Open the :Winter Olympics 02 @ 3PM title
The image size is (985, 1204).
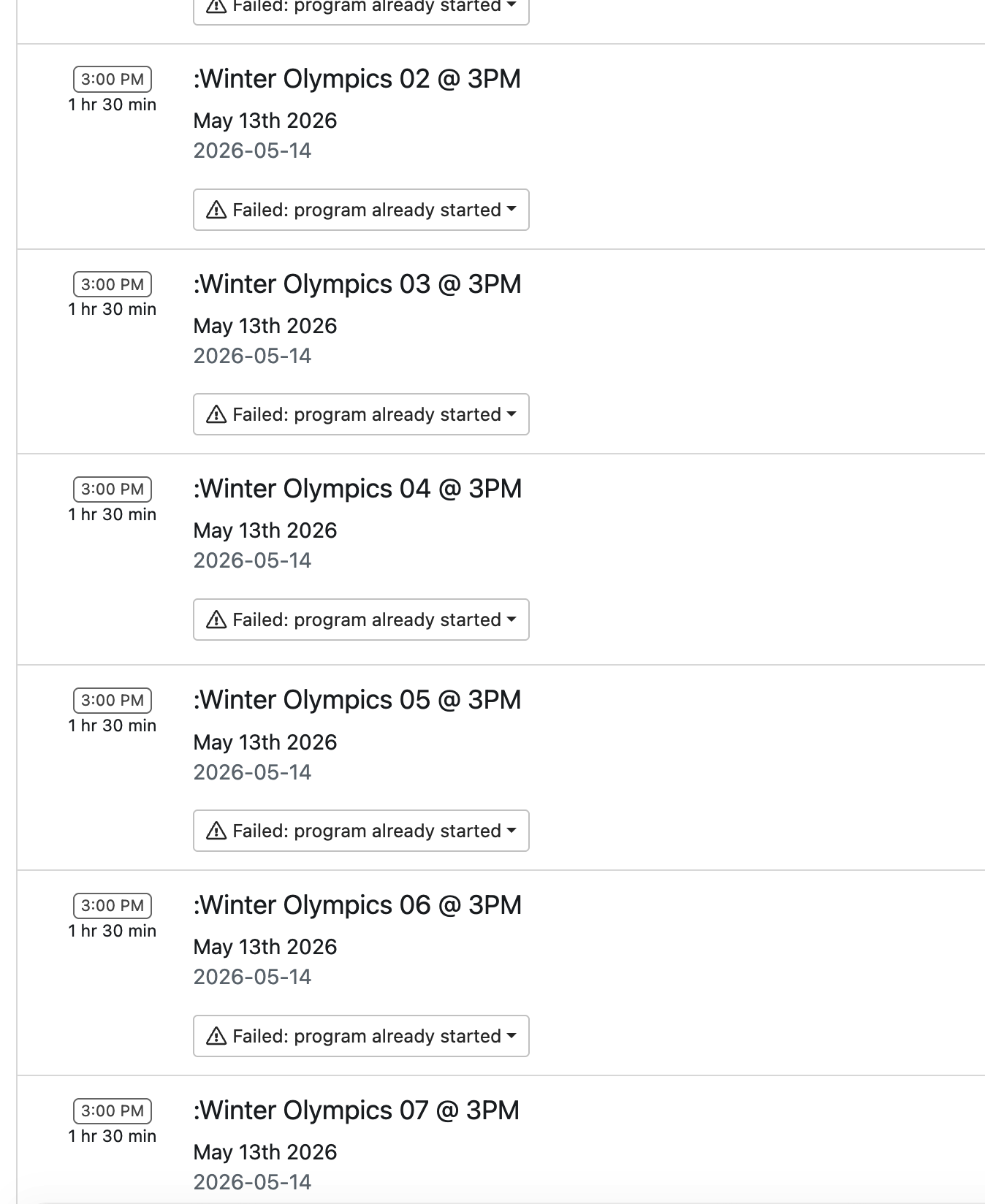(x=357, y=79)
